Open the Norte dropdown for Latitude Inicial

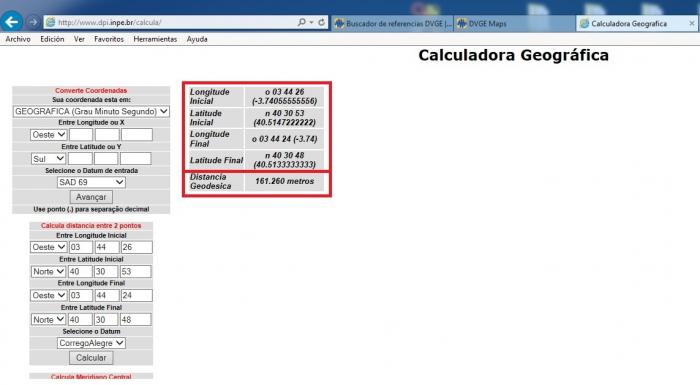[48, 271]
